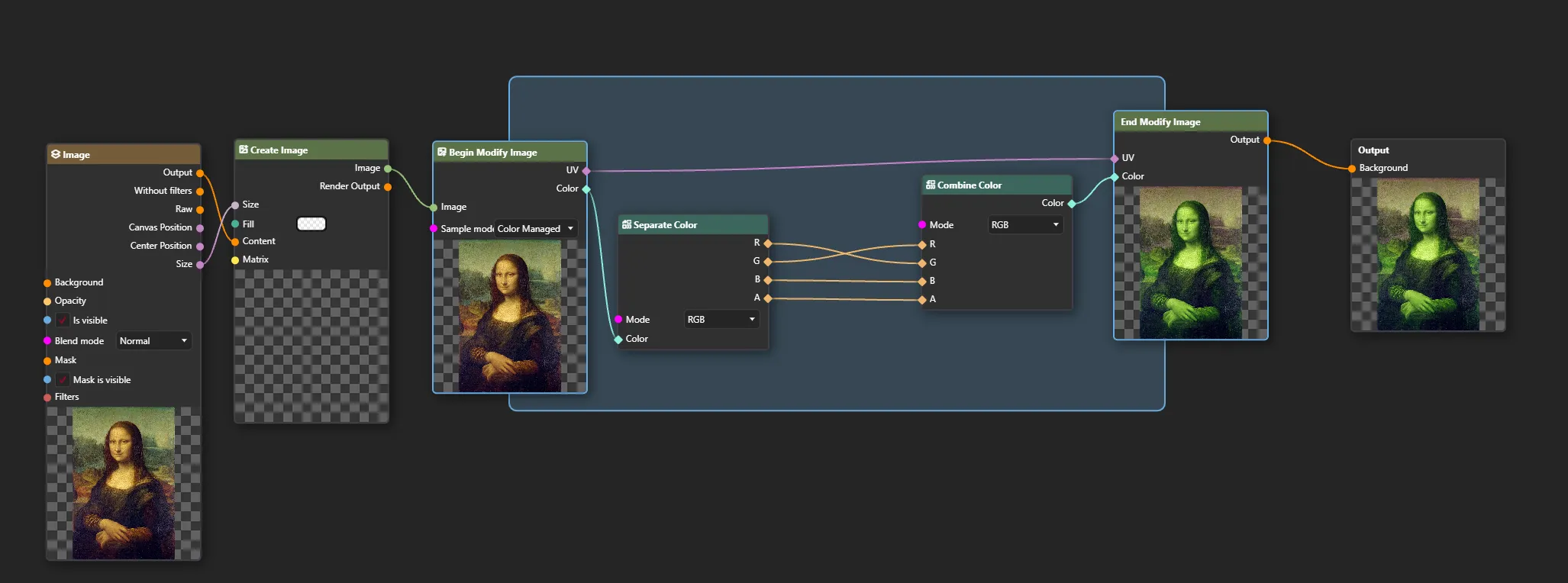Click the Matrix input socket
This screenshot has width=1568, height=583.
(x=235, y=260)
